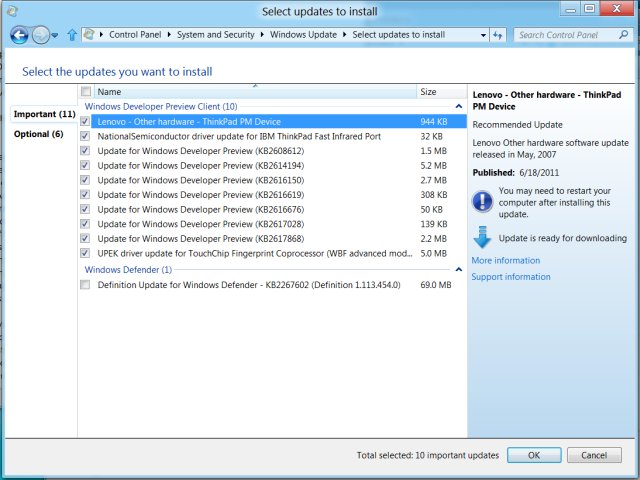Select the 'Select updates to install' breadcrumb
This screenshot has height=480, width=640.
point(399,35)
